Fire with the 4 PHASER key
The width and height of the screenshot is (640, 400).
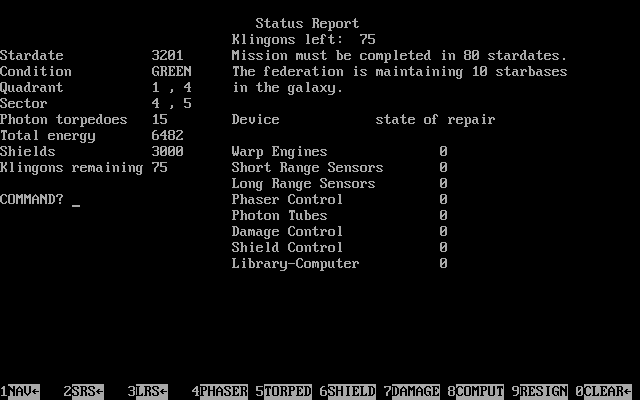[220, 391]
